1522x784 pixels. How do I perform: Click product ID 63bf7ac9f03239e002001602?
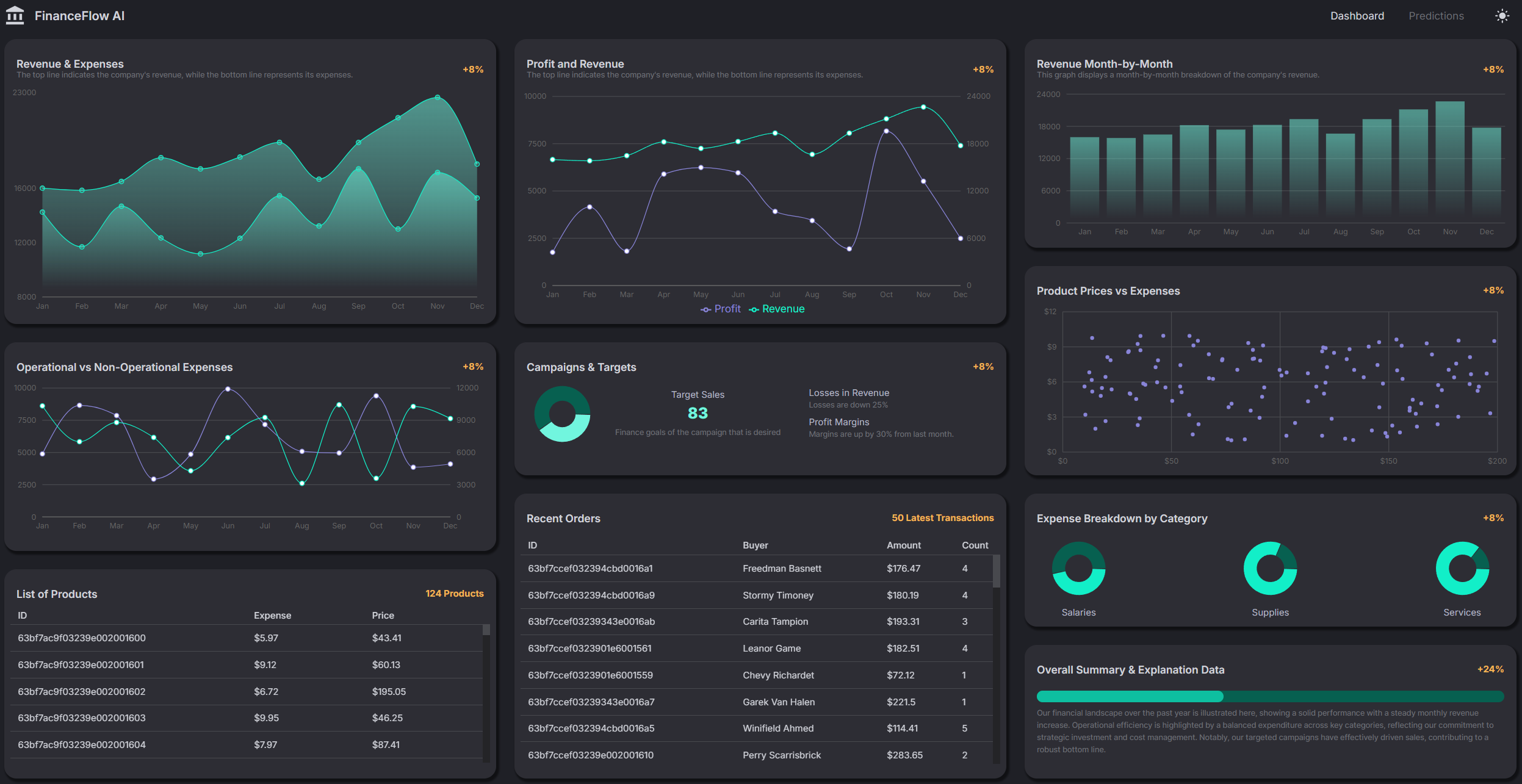82,692
